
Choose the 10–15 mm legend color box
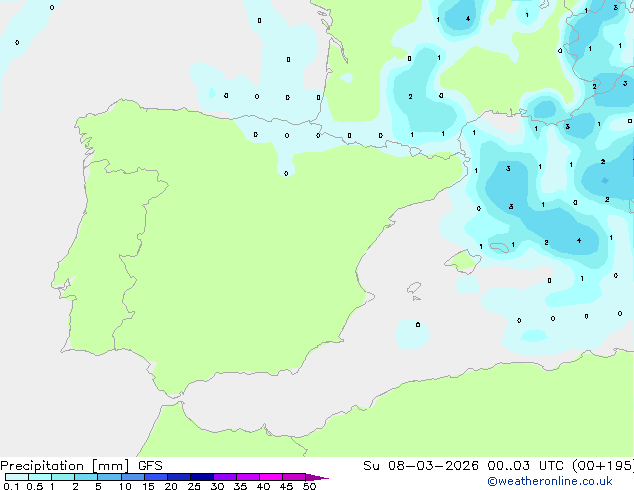(x=133, y=477)
